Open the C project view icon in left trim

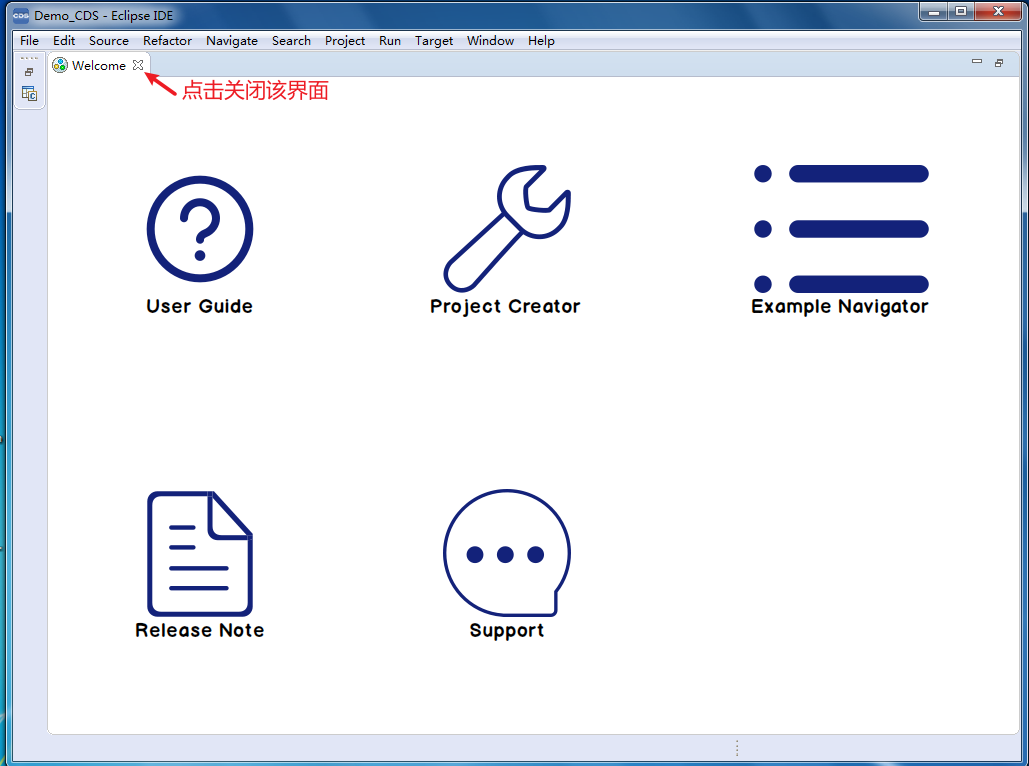point(29,94)
